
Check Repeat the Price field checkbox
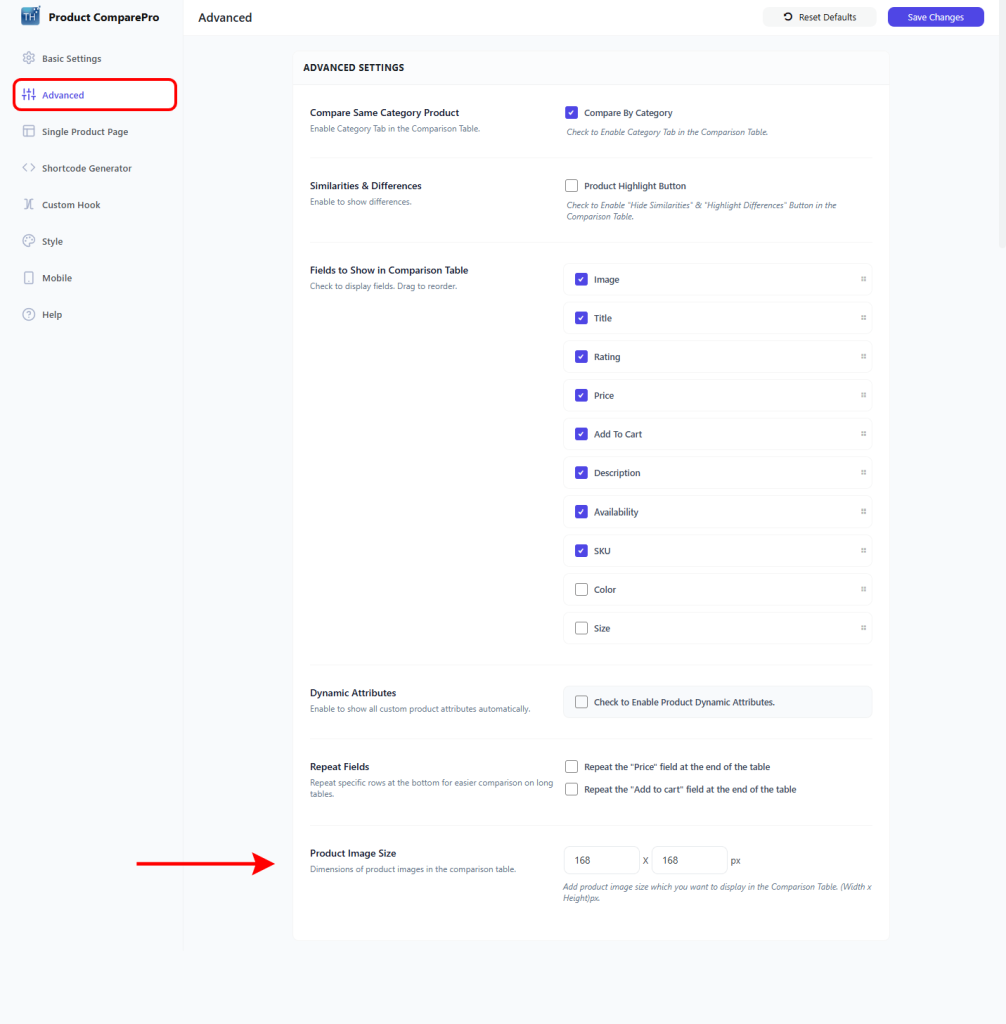572,766
